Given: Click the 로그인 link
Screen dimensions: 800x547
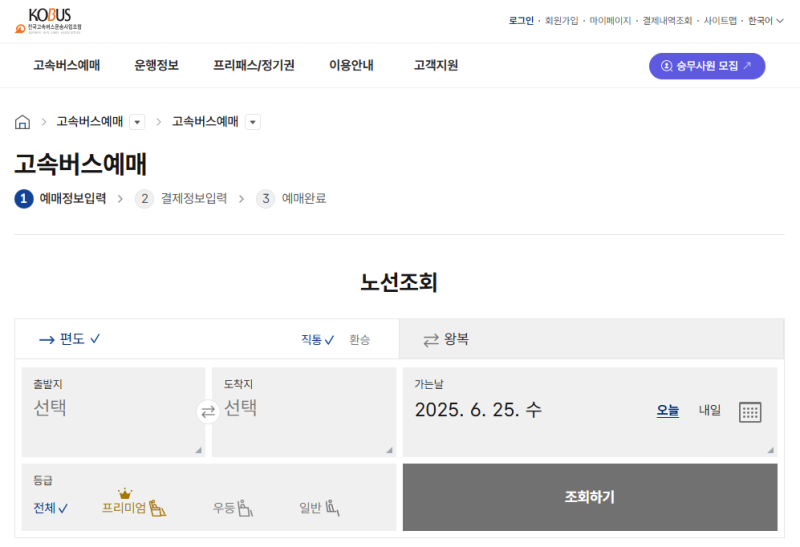Looking at the screenshot, I should tap(521, 20).
